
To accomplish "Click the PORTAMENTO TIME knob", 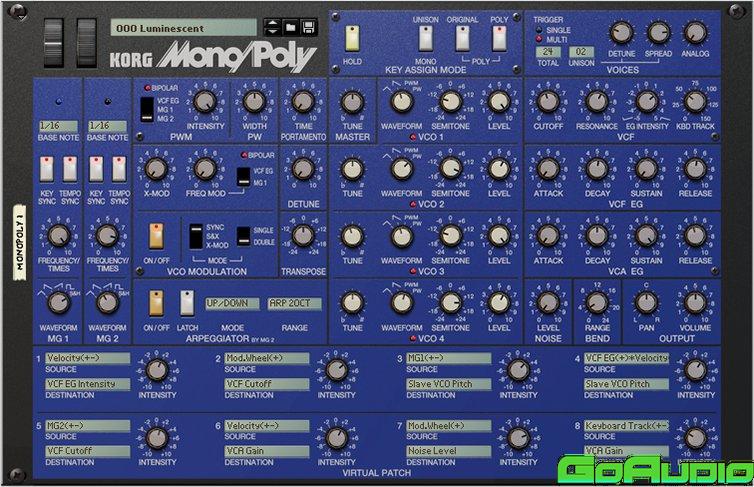I will click(303, 102).
